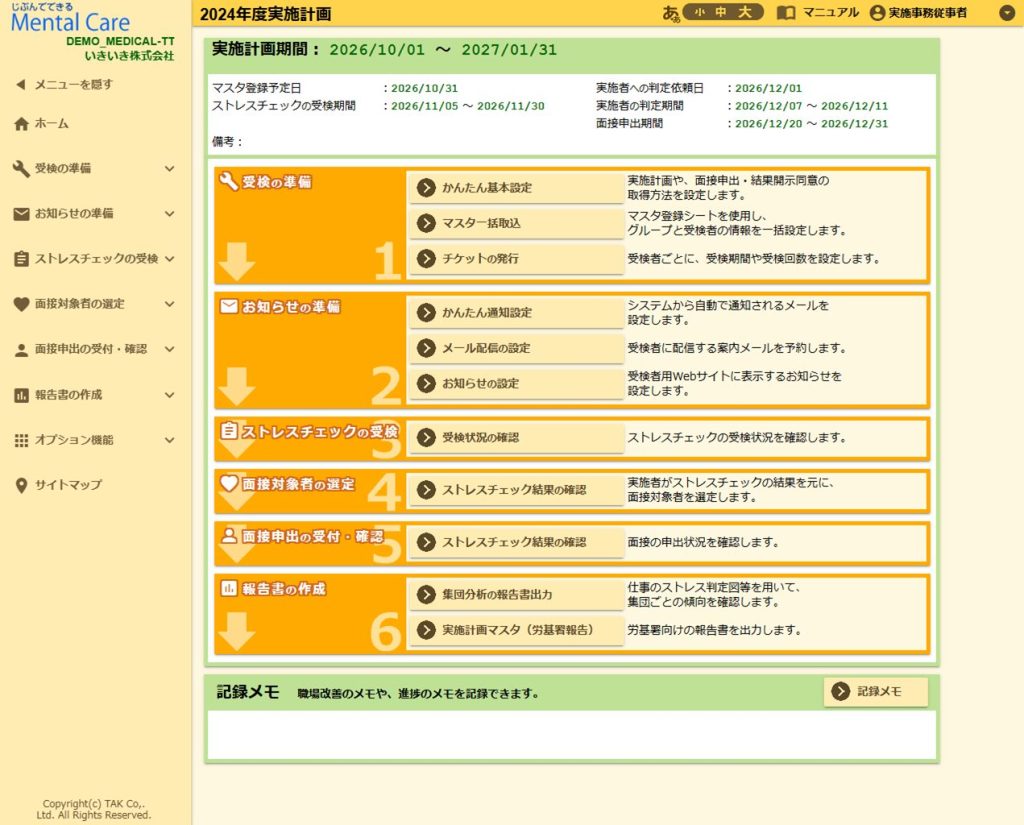Click the 実施事務従事者 user label
Screen dimensions: 1024x825
927,12
